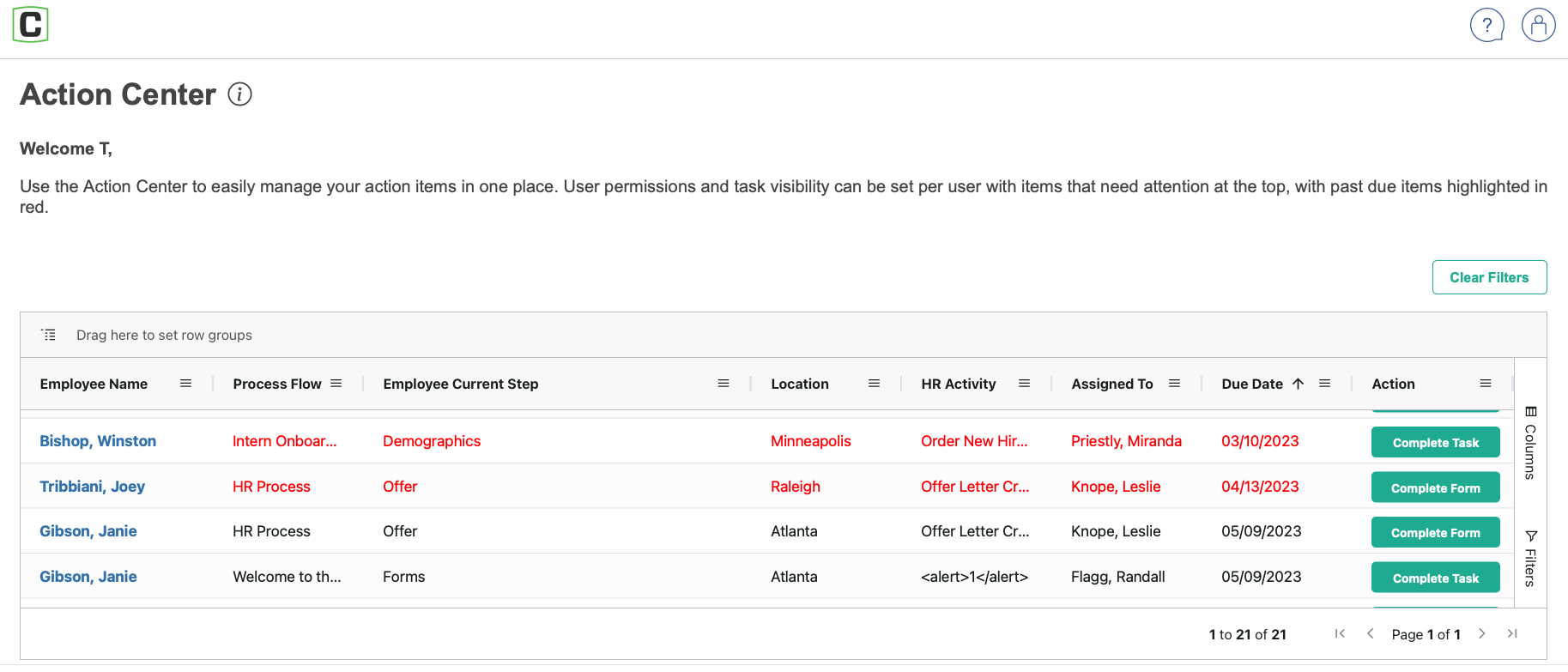Open the help question mark icon
The width and height of the screenshot is (1568, 672).
(x=1486, y=25)
